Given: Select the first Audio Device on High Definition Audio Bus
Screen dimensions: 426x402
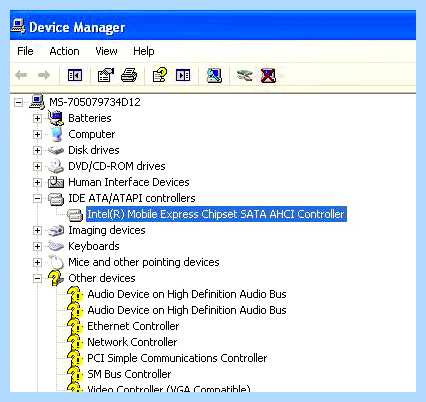Looking at the screenshot, I should 187,294.
